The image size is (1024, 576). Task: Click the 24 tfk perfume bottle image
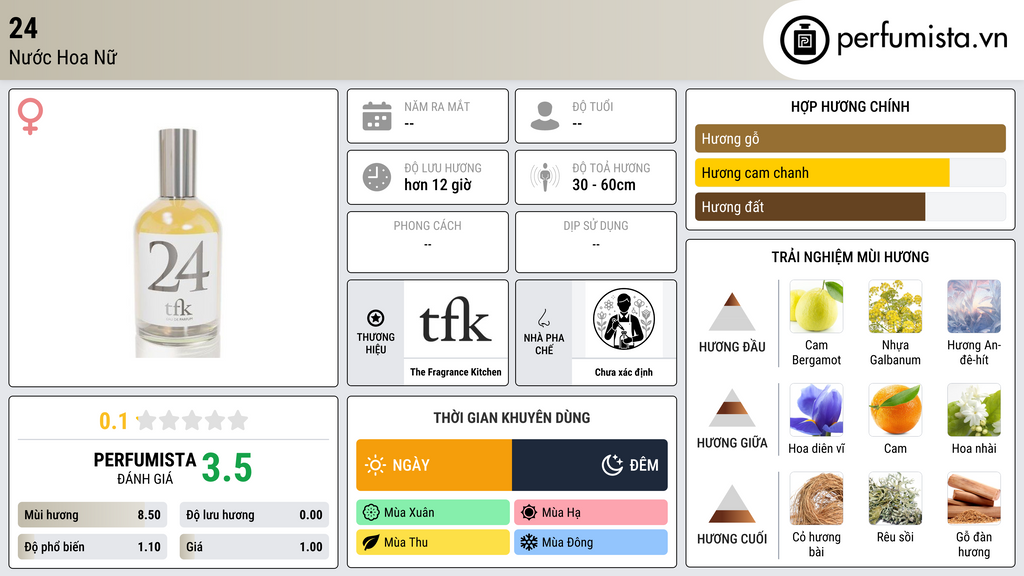(x=178, y=243)
